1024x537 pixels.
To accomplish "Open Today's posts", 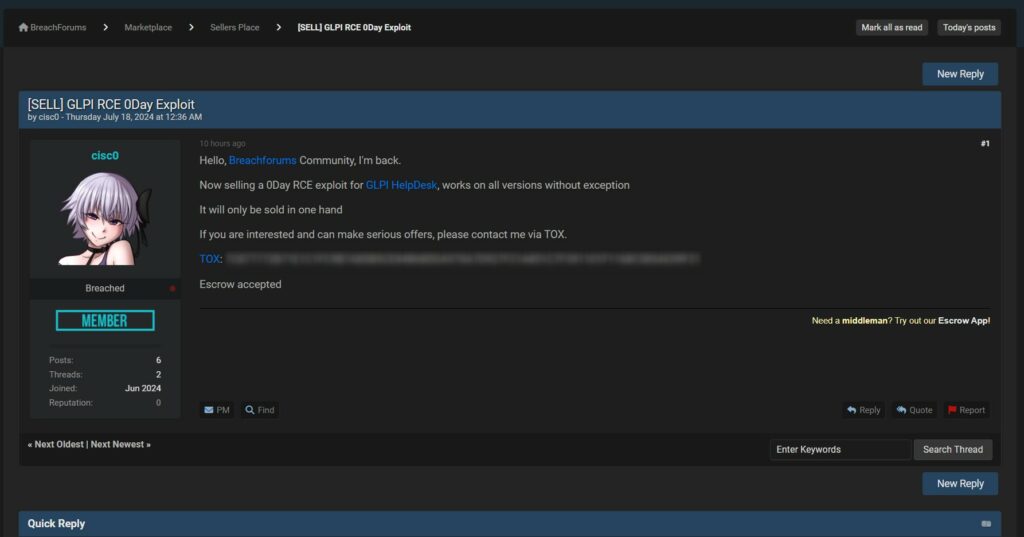I will 968,28.
